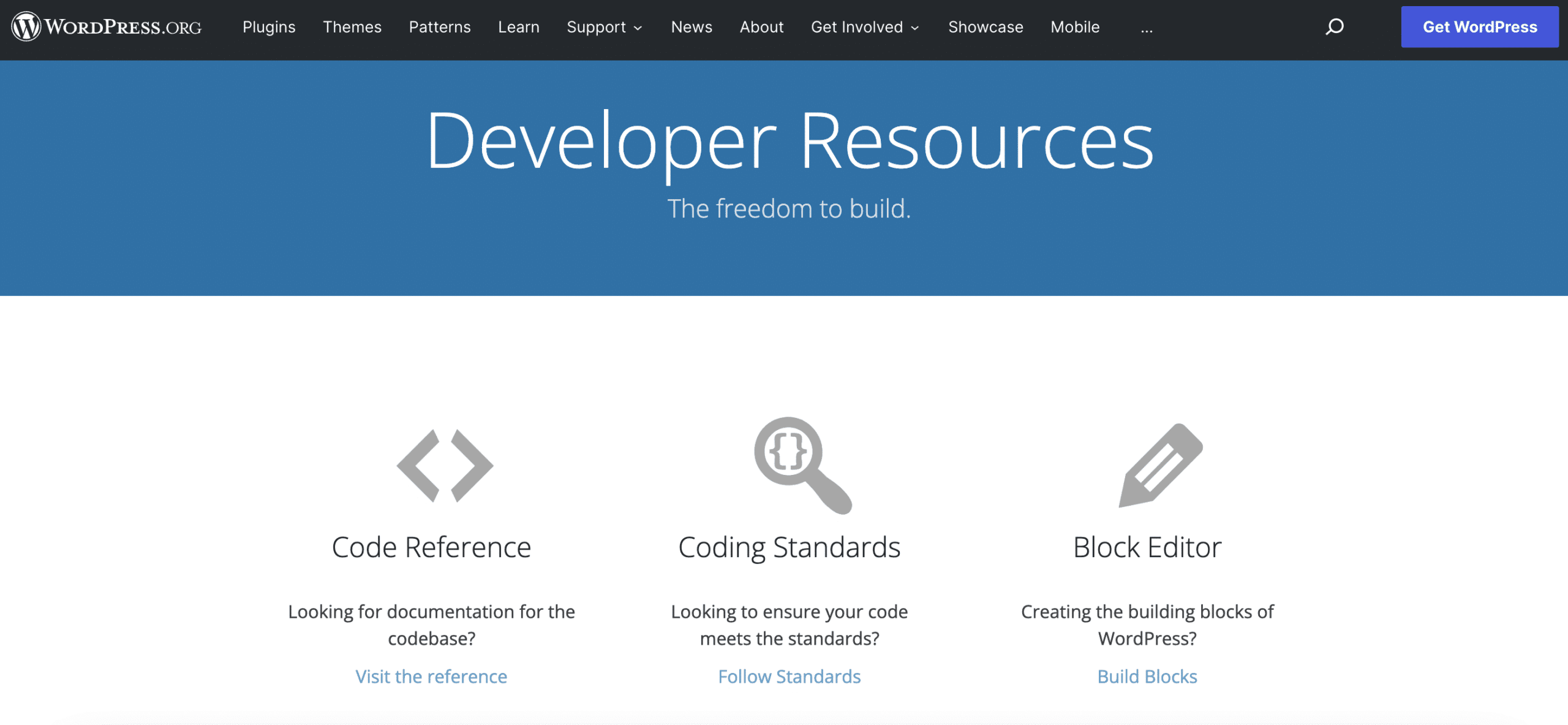This screenshot has width=1568, height=725.
Task: Expand the Support dropdown menu
Action: click(x=604, y=27)
